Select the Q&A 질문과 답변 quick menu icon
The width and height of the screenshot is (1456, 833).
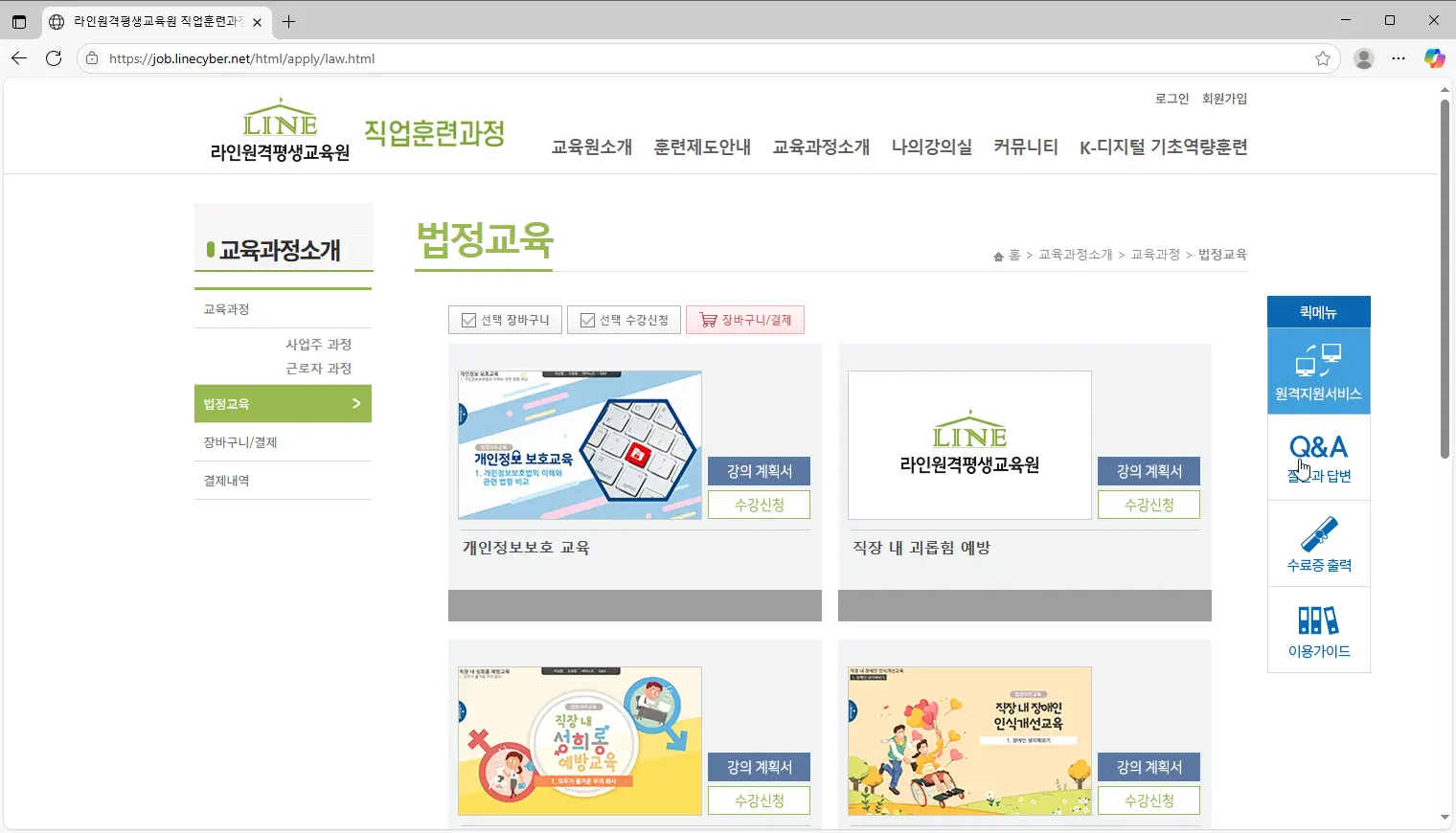(1319, 457)
